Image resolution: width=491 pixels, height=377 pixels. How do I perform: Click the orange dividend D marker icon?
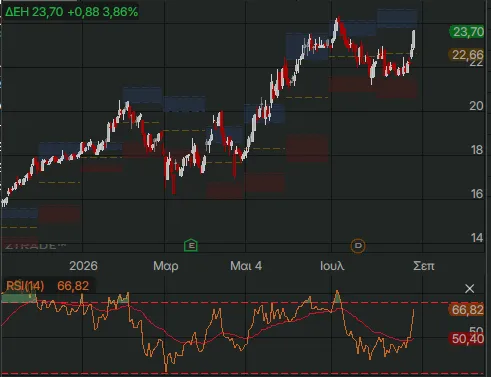[x=358, y=246]
